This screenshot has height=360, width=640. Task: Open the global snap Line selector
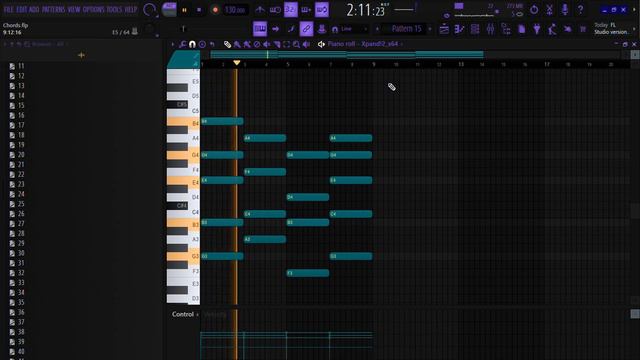pos(350,29)
